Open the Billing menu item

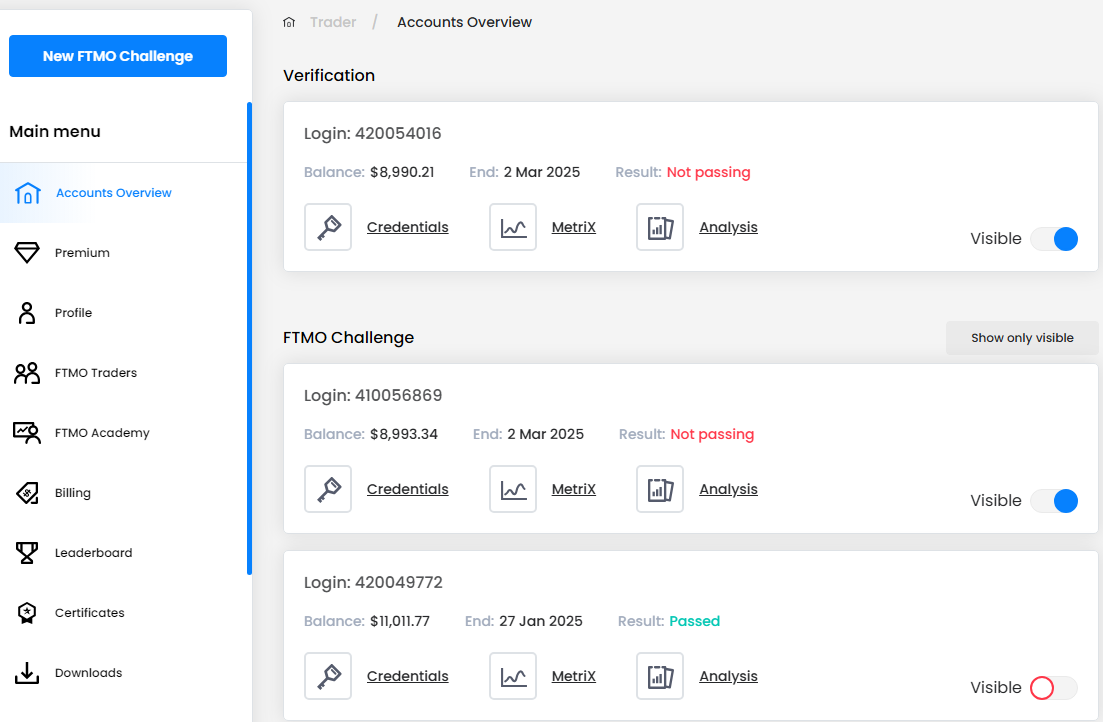[x=124, y=493]
